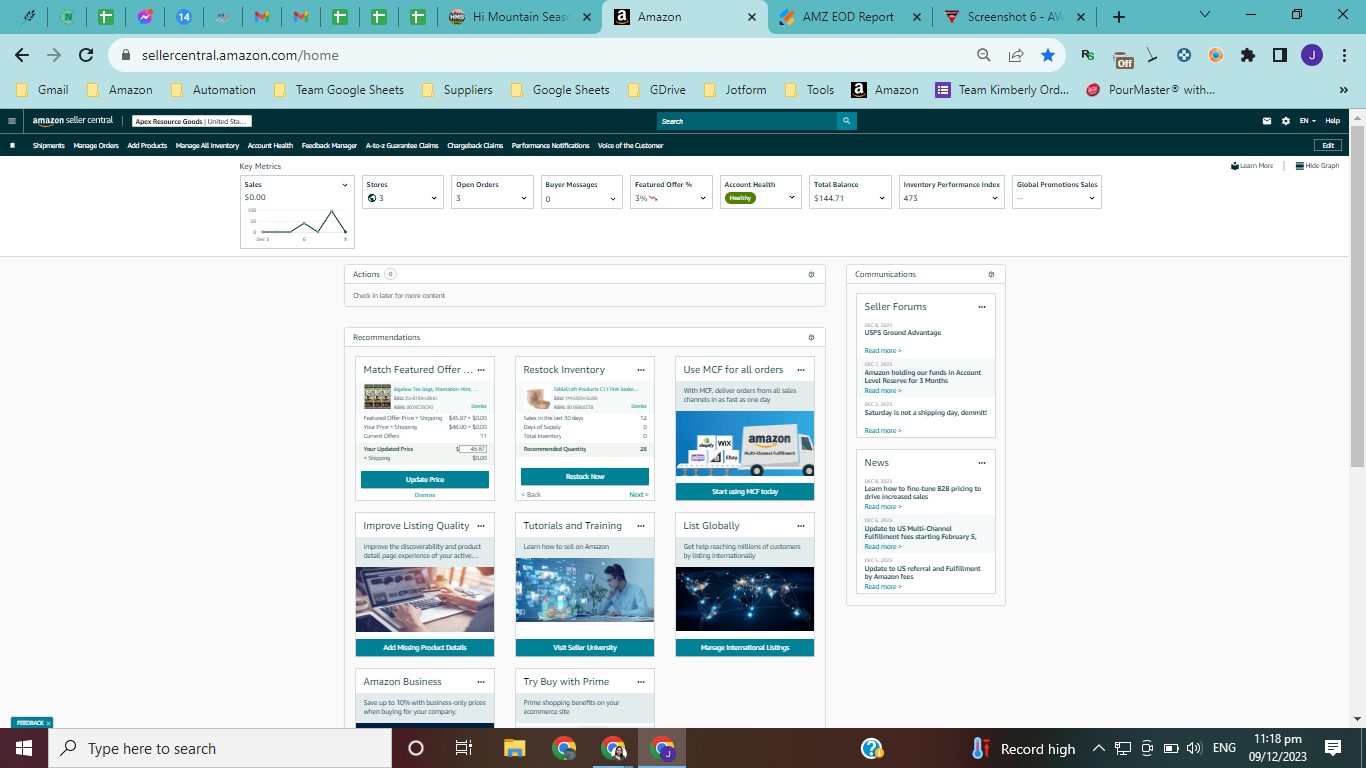Click the Edit favorites bar button

[x=1328, y=146]
